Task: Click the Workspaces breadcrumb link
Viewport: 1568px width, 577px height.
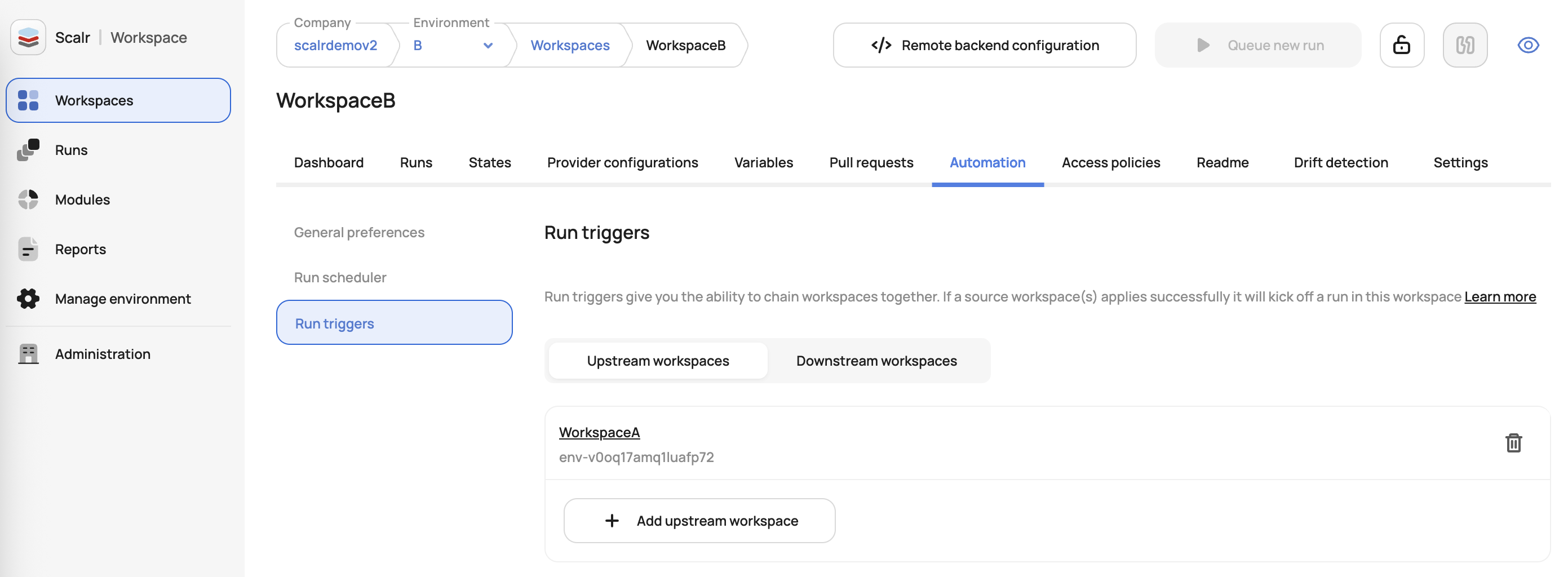Action: pos(570,46)
